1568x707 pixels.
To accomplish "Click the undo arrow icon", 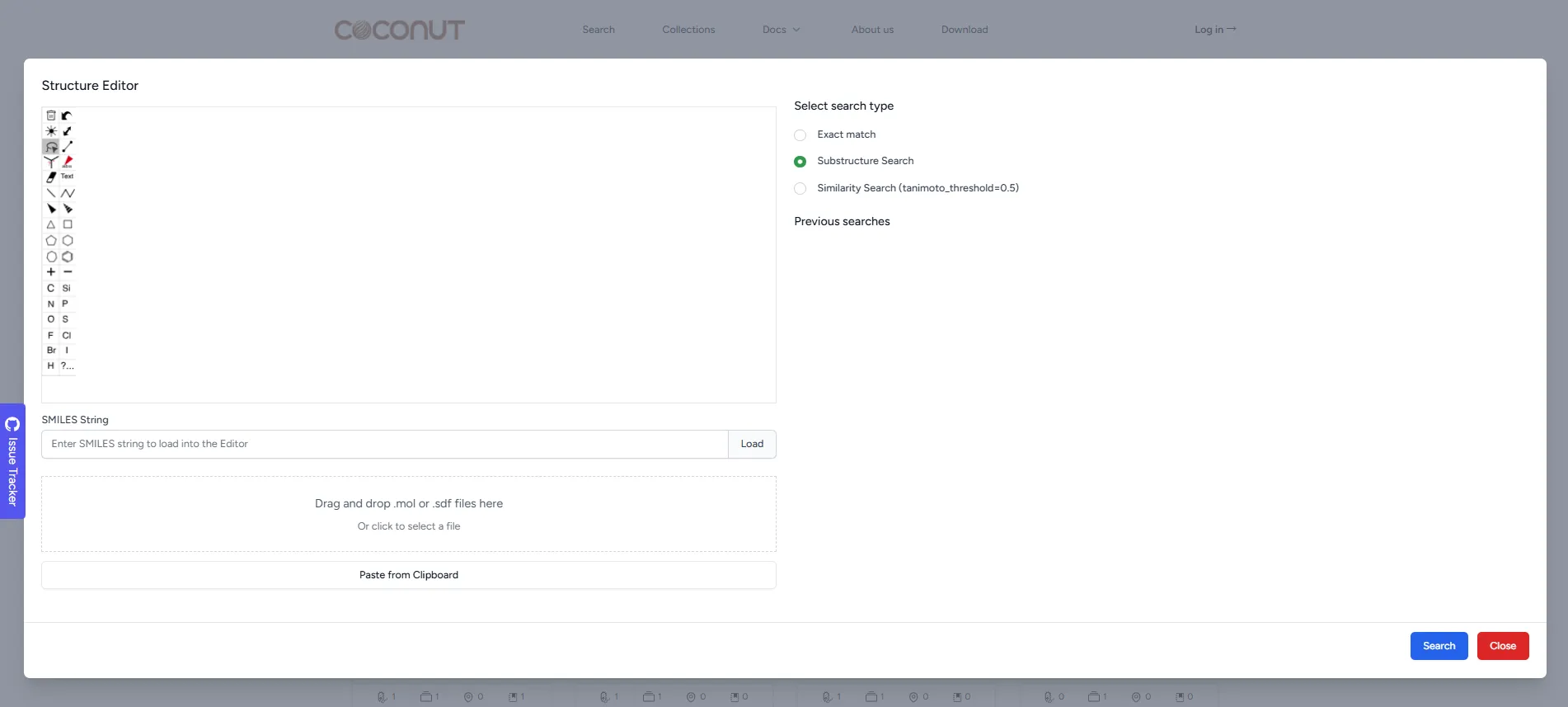I will tap(67, 115).
